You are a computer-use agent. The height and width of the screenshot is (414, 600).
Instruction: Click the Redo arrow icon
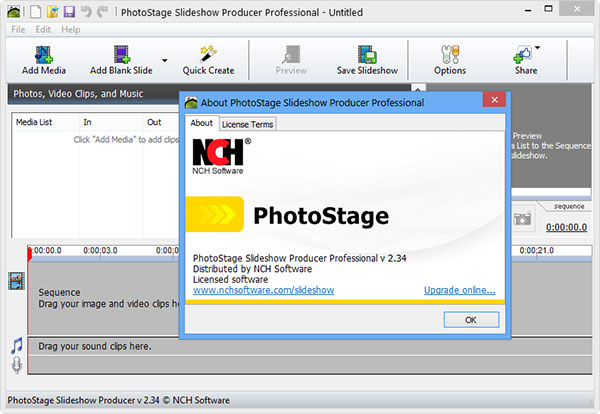tap(102, 12)
